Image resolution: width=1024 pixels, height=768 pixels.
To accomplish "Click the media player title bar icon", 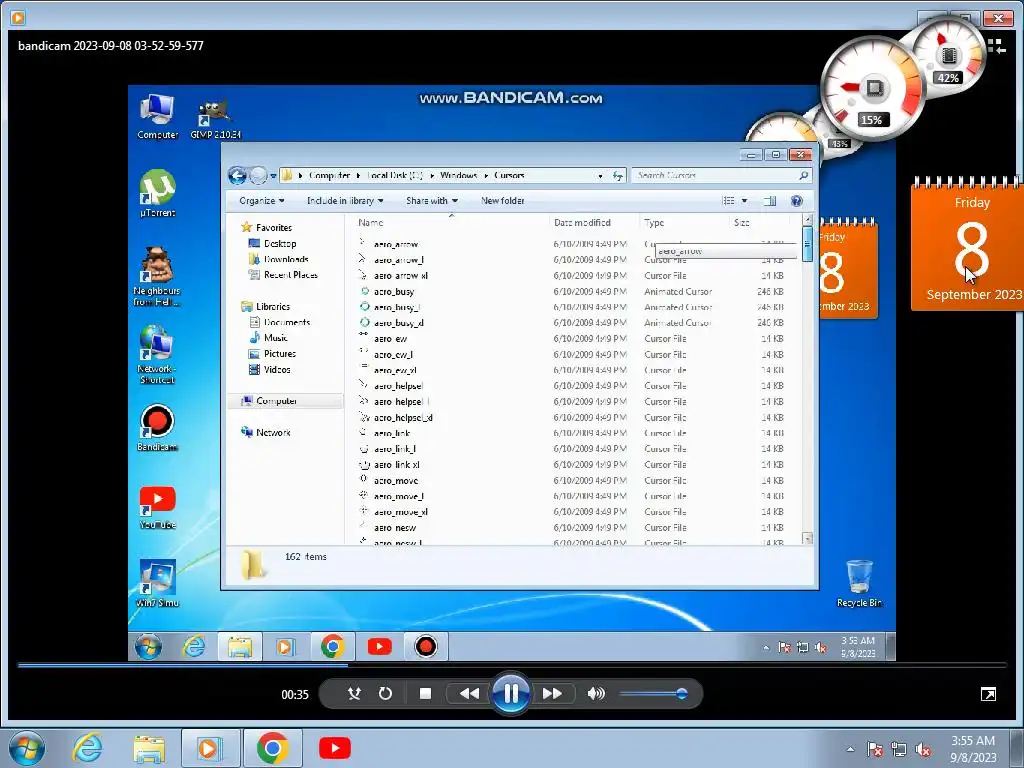I will 18,18.
